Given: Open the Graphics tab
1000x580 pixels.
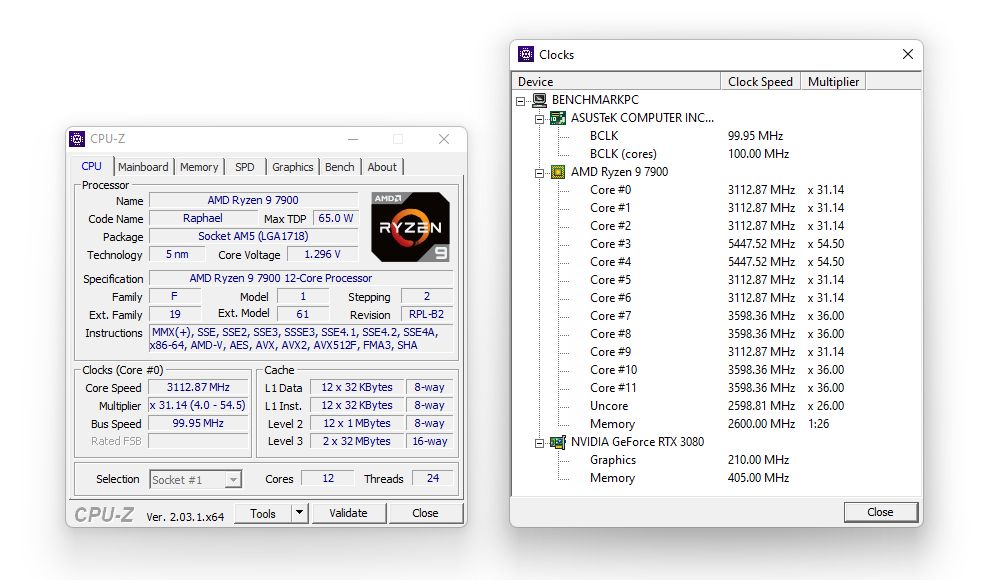Looking at the screenshot, I should (293, 167).
